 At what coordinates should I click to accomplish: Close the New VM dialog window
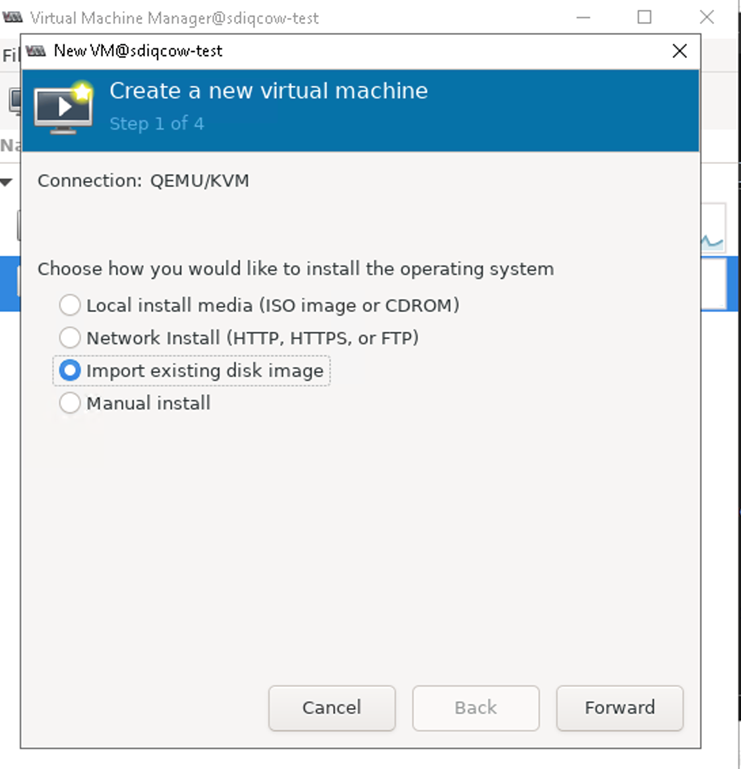point(679,51)
